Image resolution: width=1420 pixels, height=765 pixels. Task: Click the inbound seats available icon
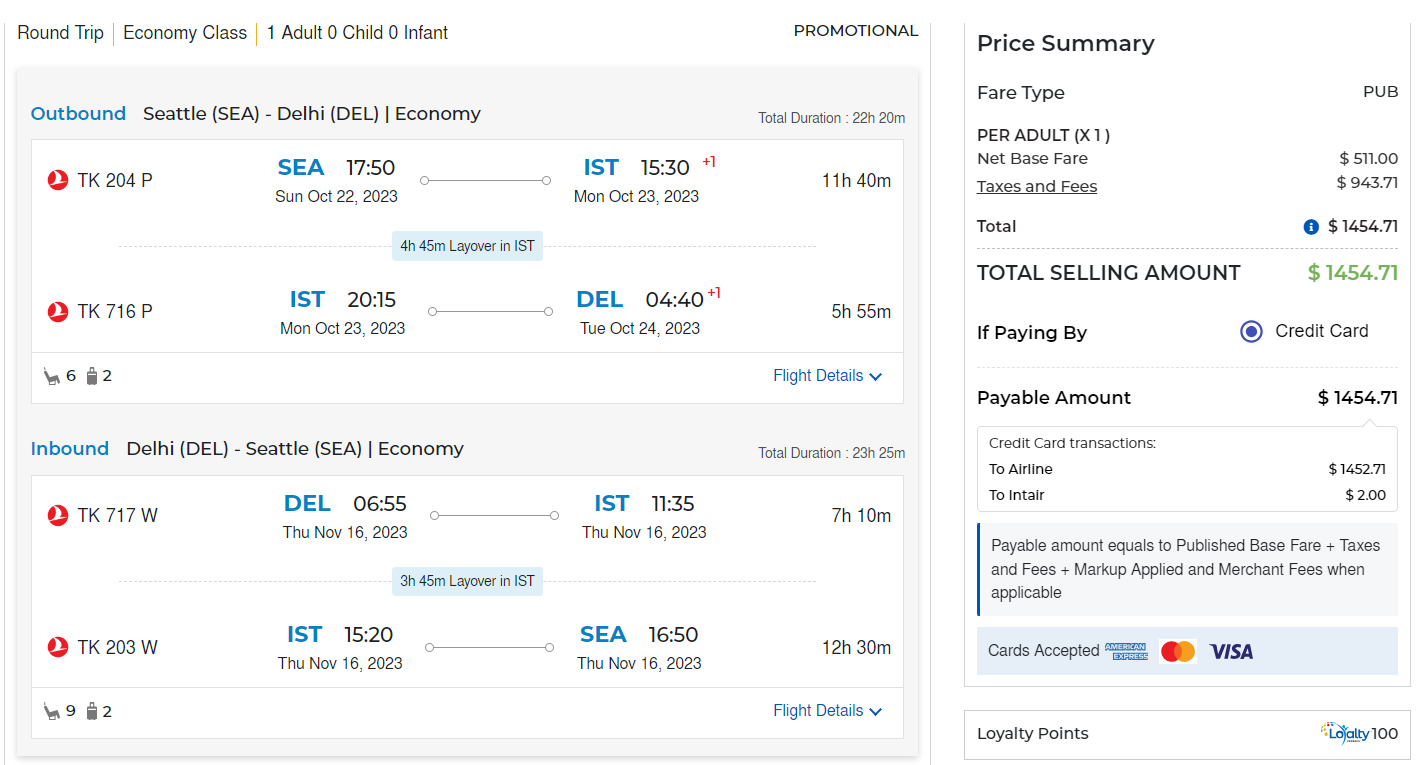52,712
